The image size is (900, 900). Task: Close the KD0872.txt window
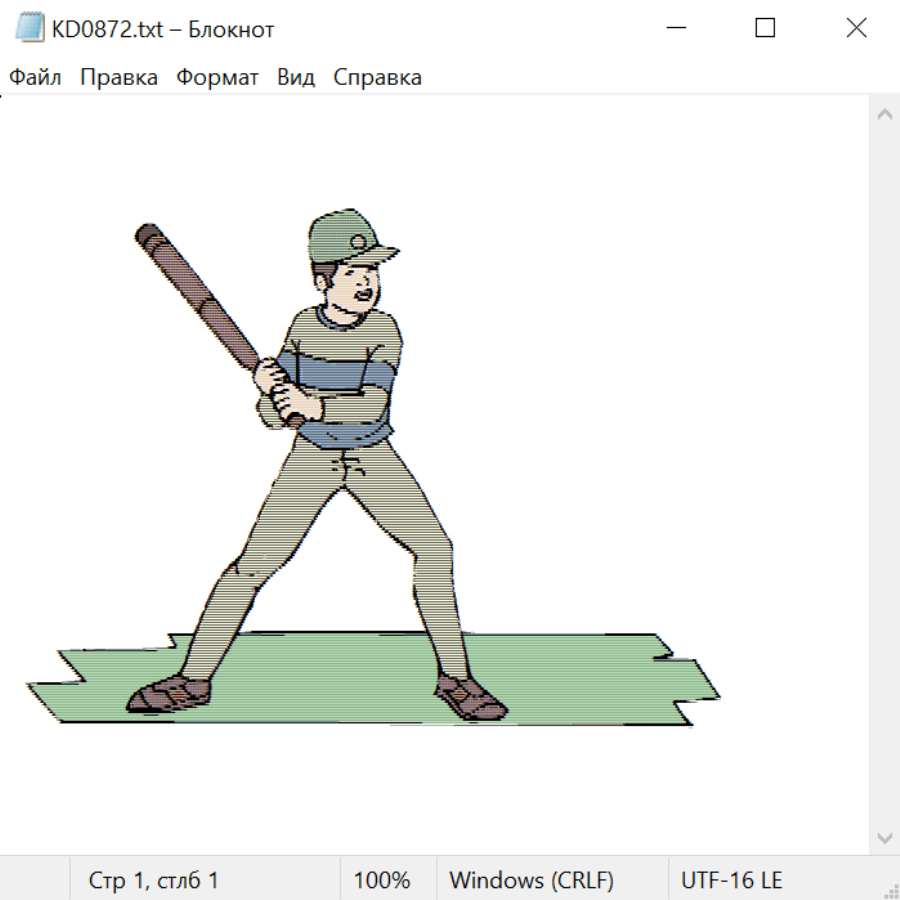coord(856,29)
